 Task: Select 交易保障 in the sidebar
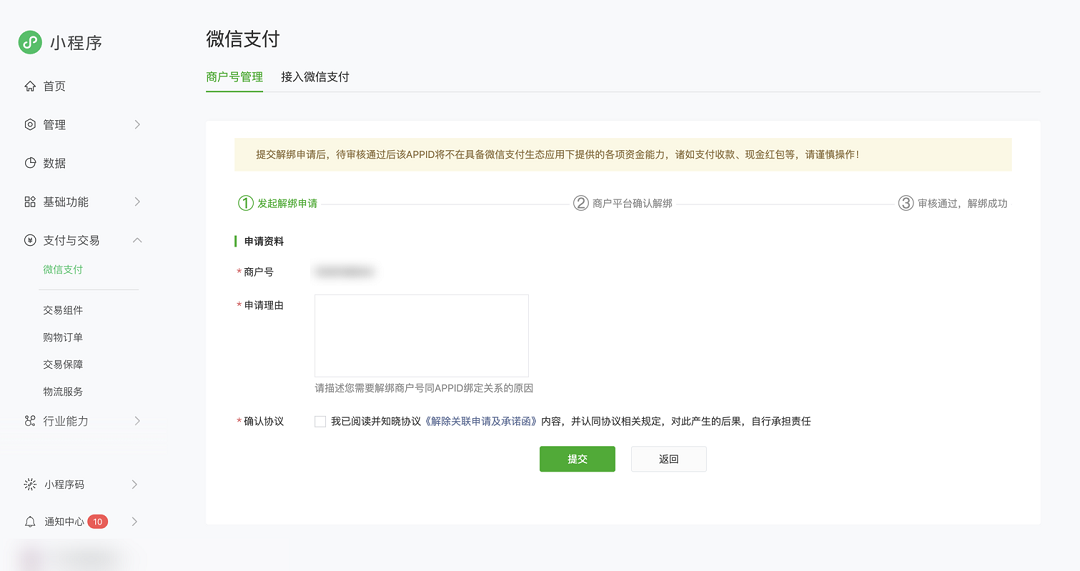(x=63, y=364)
